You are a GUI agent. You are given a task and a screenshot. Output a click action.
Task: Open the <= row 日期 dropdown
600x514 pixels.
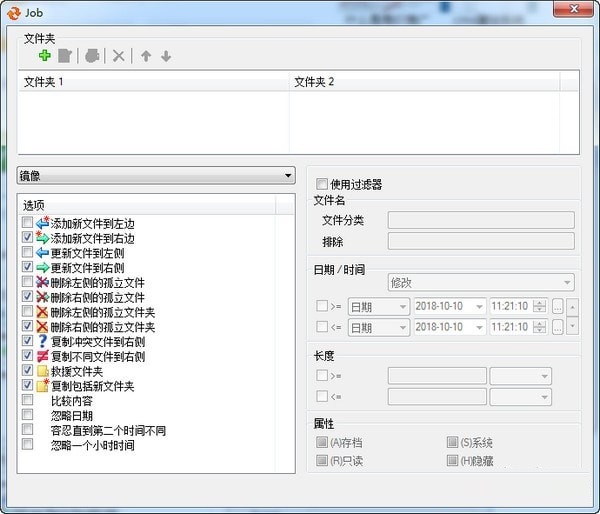click(378, 328)
